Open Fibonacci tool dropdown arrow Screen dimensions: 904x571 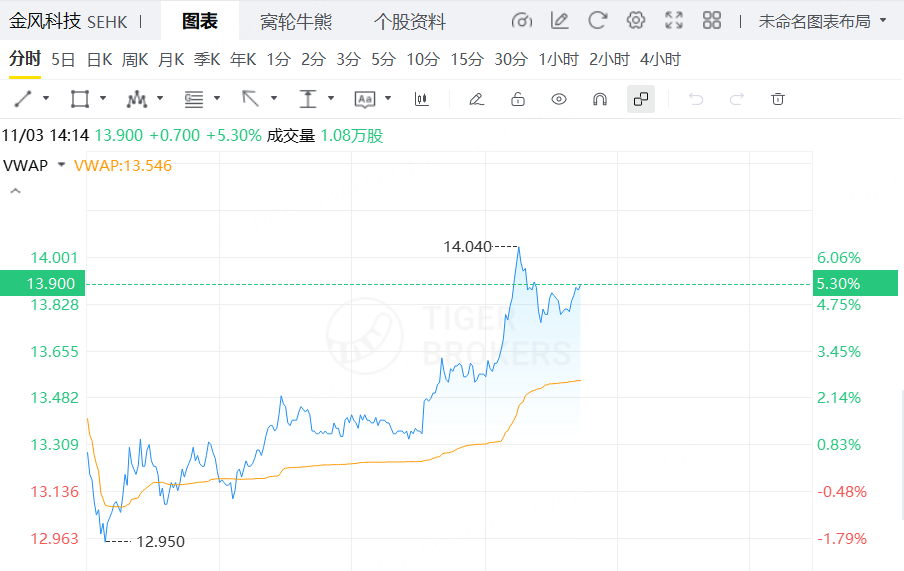[x=217, y=99]
